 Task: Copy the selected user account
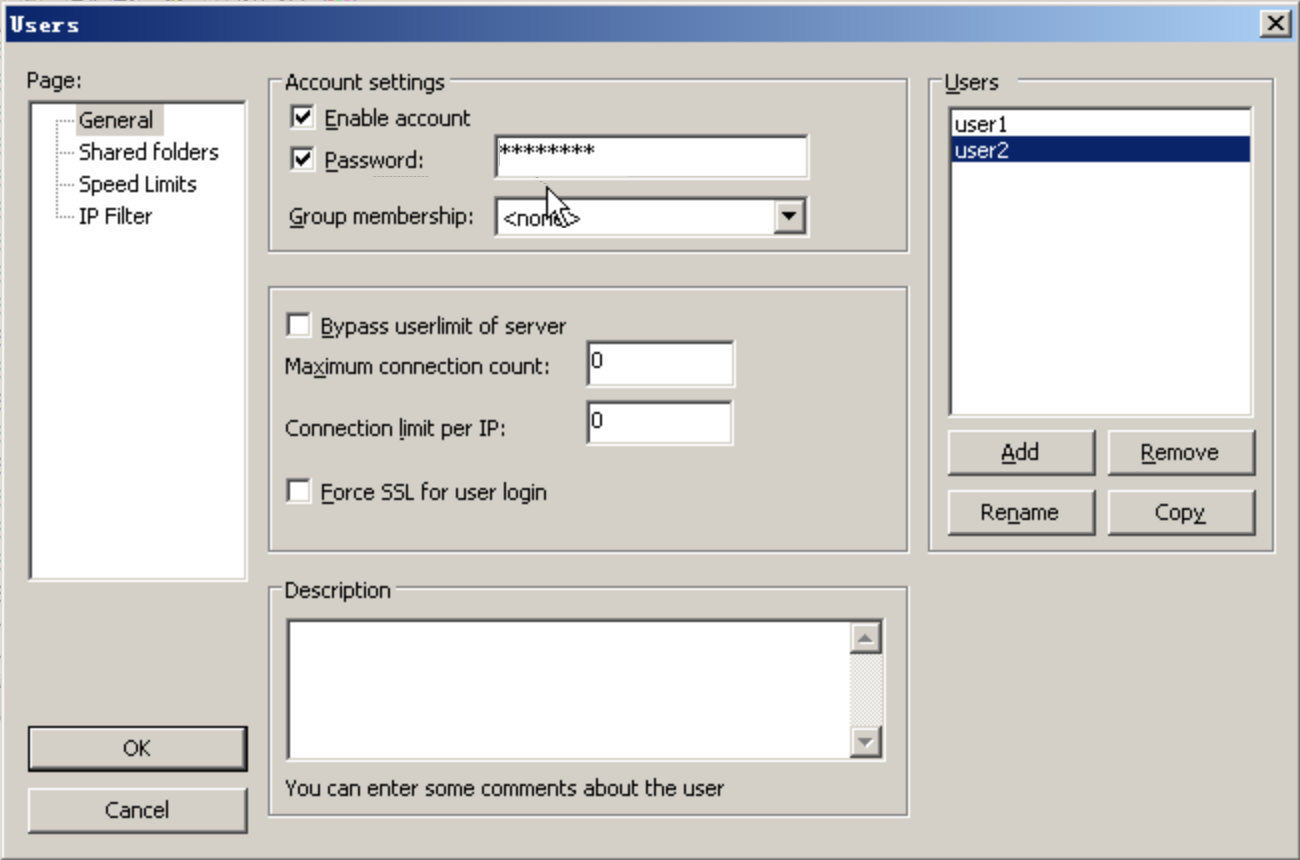tap(1180, 513)
